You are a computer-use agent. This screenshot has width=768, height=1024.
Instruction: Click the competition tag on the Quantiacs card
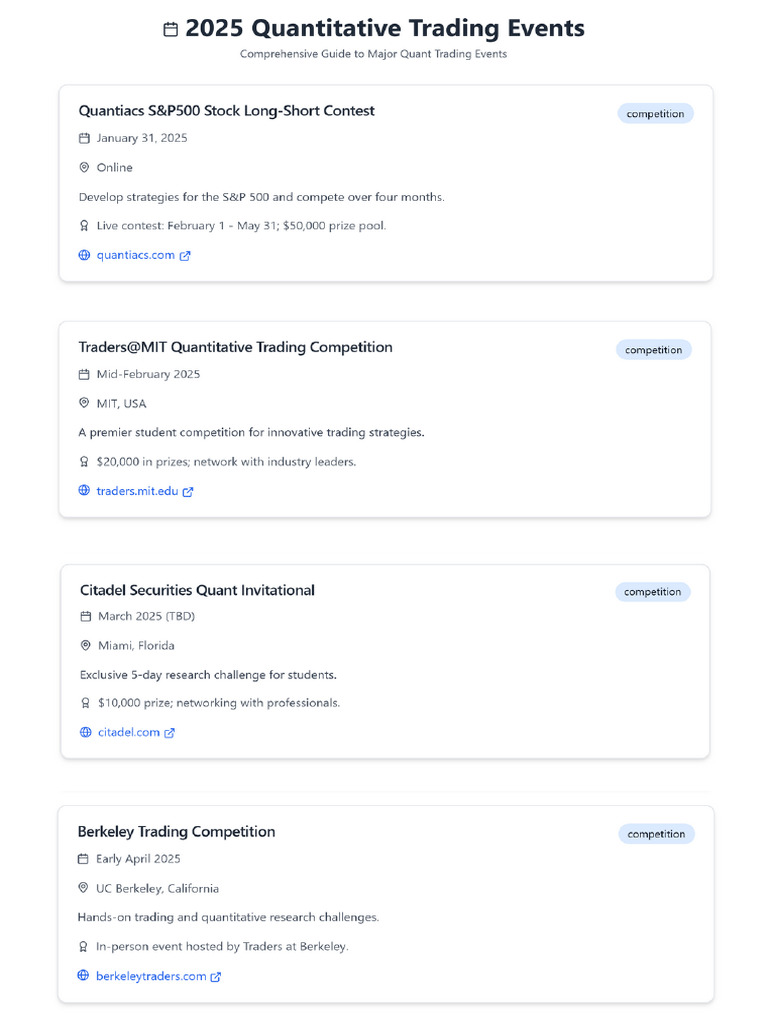tap(655, 114)
